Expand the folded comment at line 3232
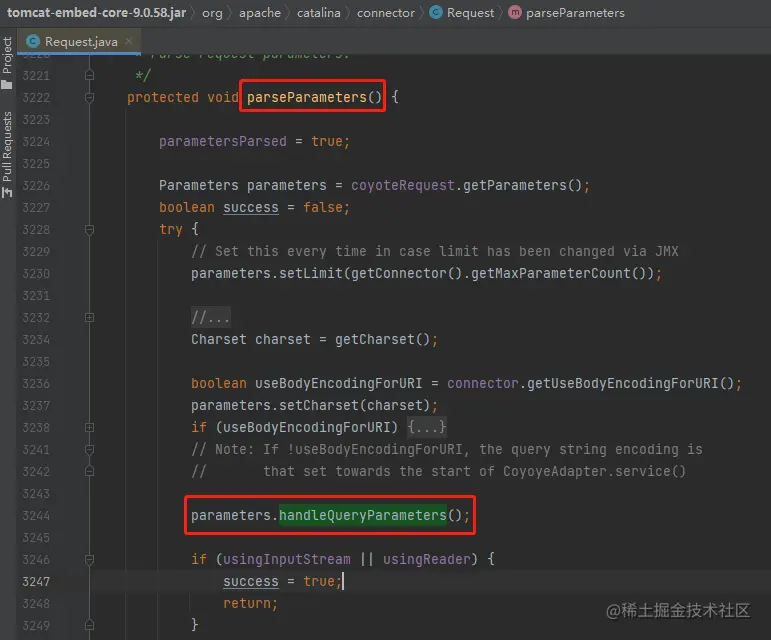The image size is (771, 640). pos(89,318)
